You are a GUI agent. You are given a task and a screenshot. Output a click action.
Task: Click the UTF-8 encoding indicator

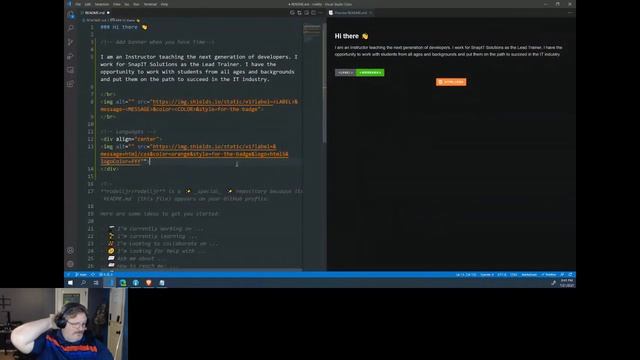pos(502,274)
